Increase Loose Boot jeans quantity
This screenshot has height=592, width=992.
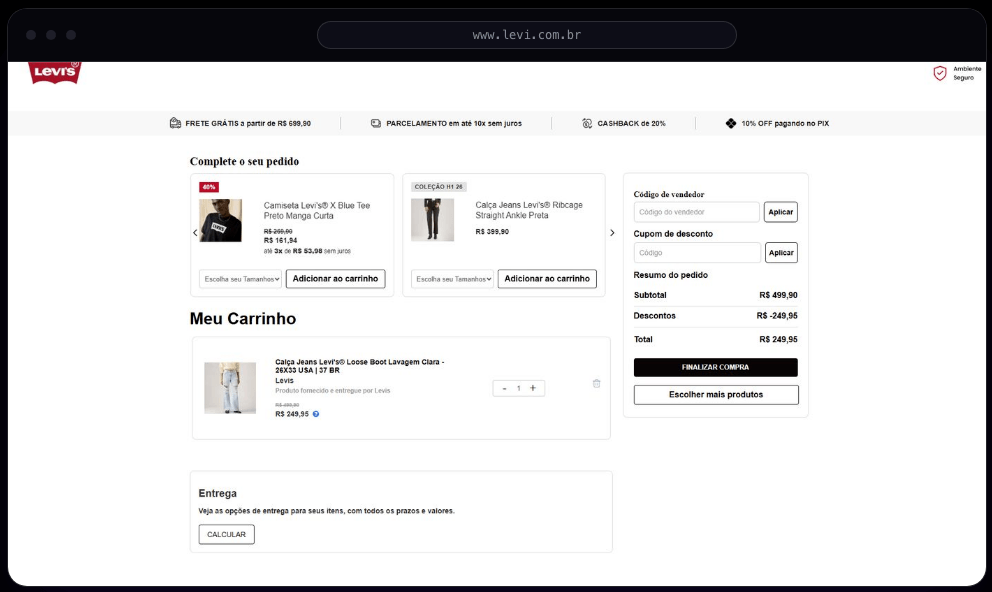[533, 388]
